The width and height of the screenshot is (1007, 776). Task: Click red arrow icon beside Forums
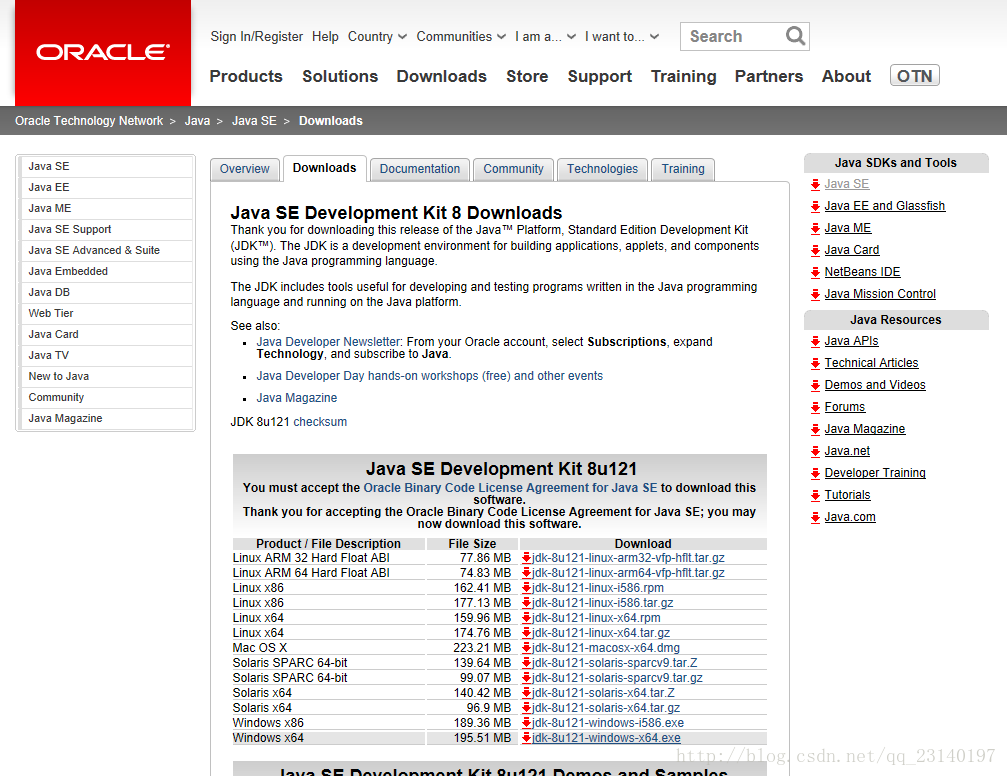[816, 407]
